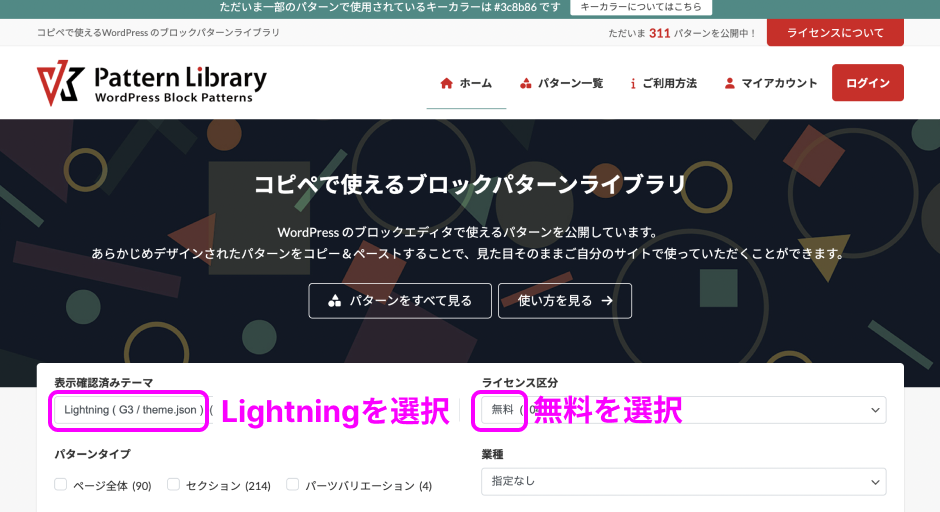Check the ページ全体 (90) checkbox
This screenshot has height=512, width=940.
click(x=61, y=484)
